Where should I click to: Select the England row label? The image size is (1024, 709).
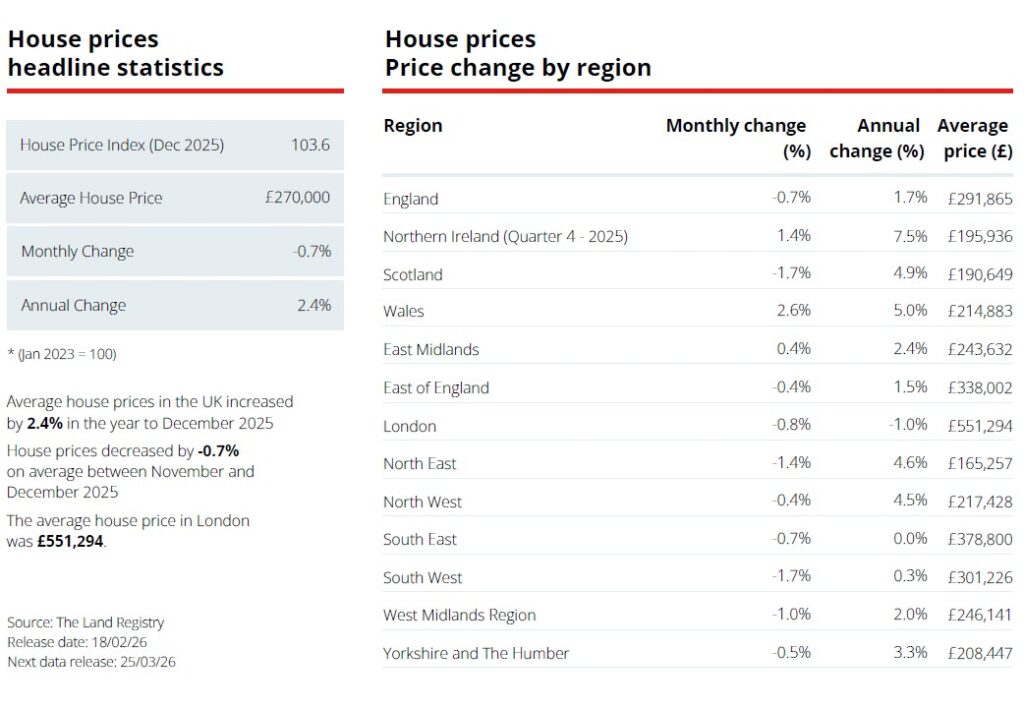coord(411,198)
